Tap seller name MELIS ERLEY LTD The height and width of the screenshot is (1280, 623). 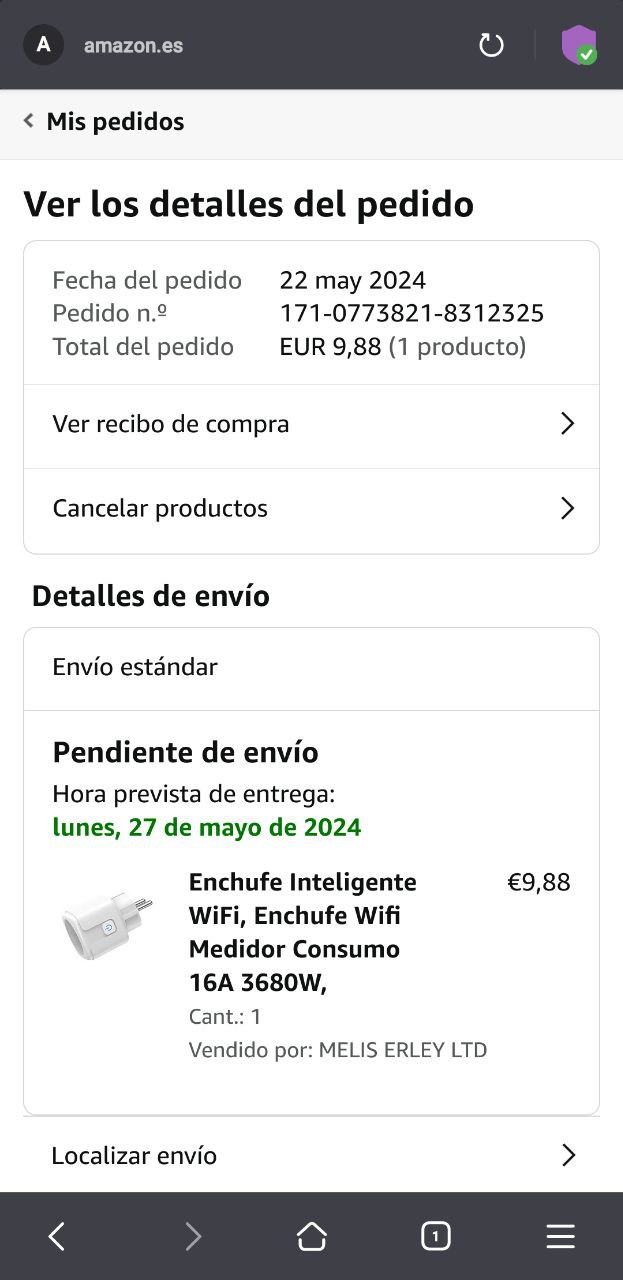pyautogui.click(x=402, y=1050)
